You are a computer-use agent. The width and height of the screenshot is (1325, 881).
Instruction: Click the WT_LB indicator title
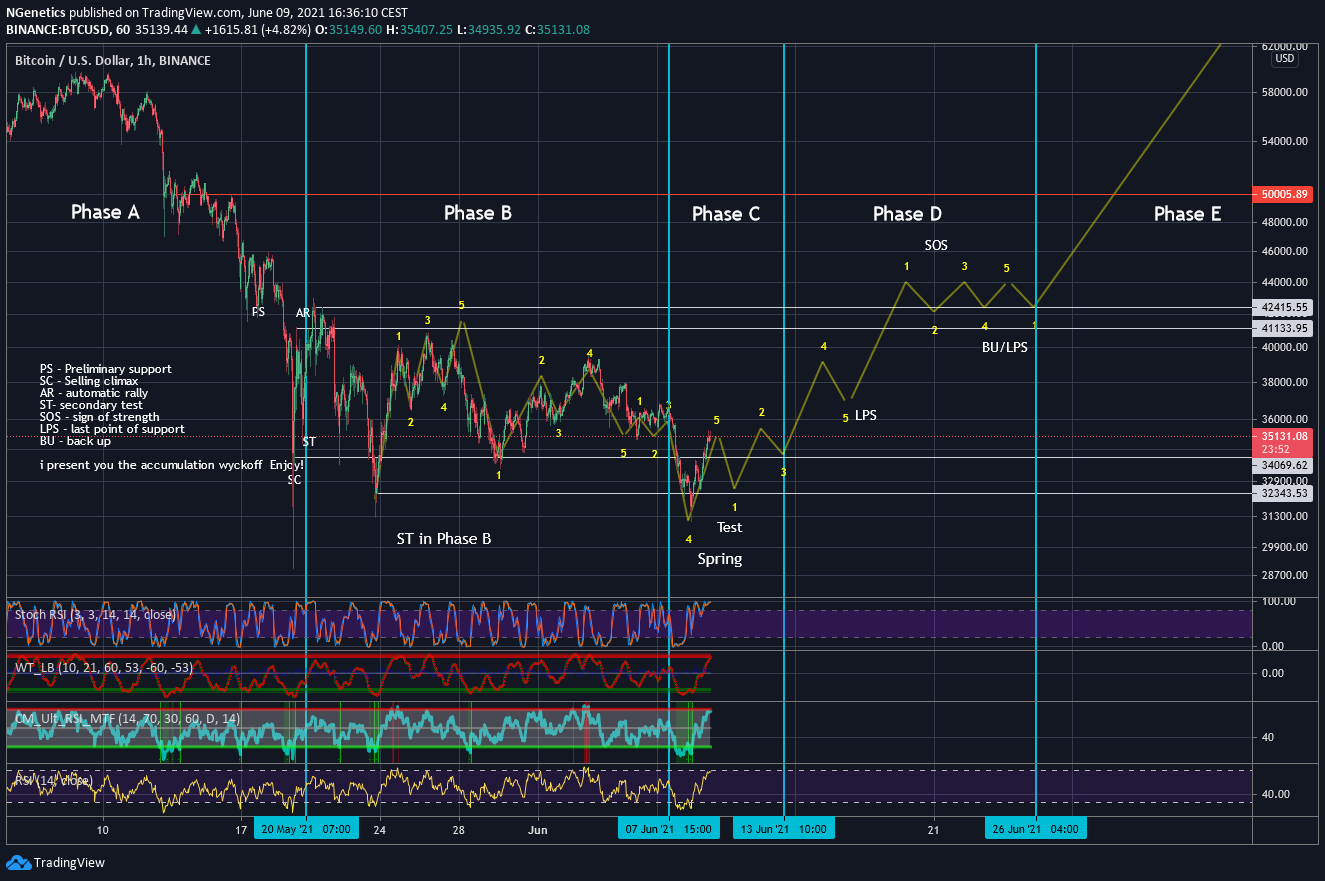pos(103,667)
